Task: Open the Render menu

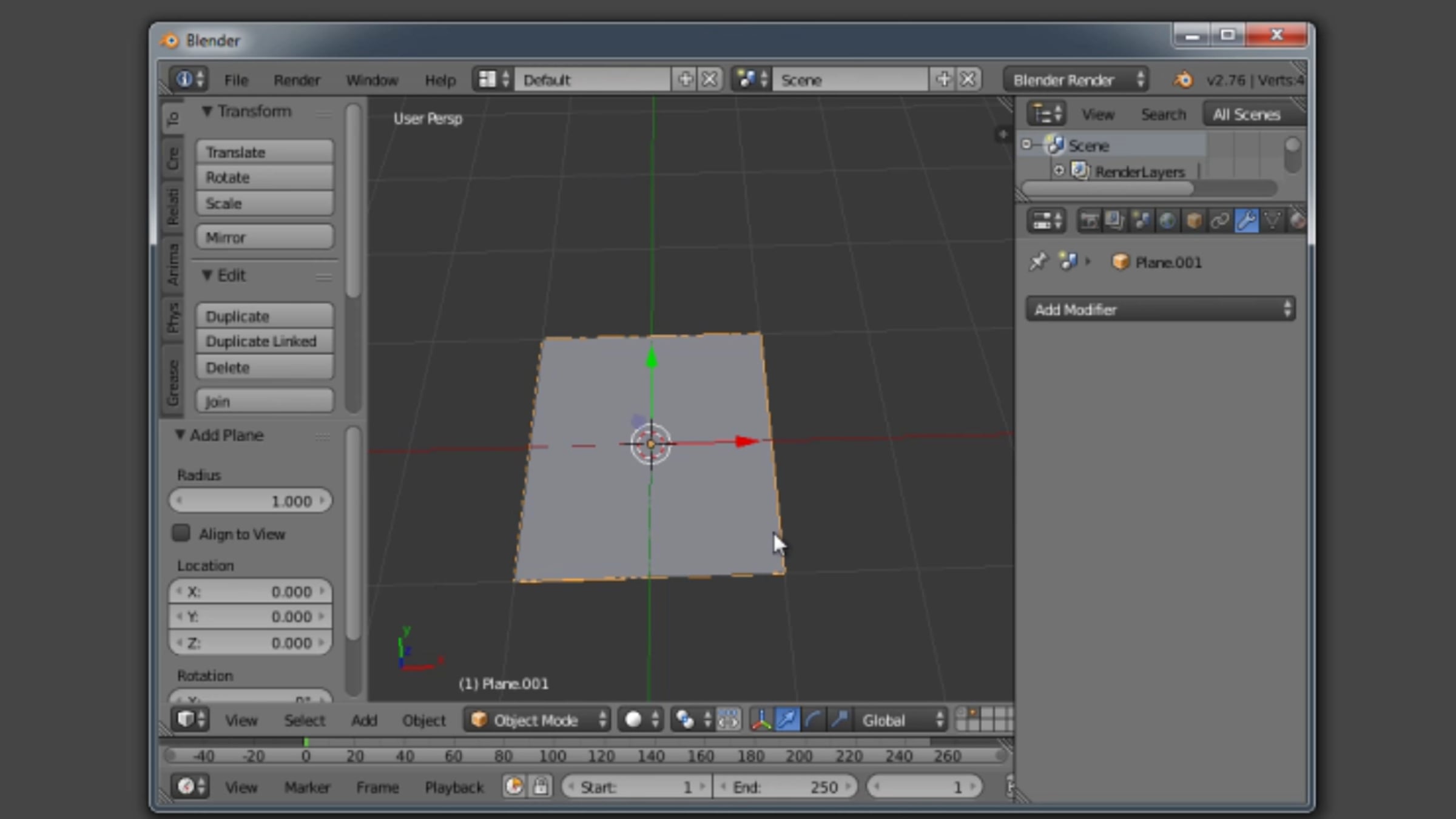Action: tap(296, 80)
